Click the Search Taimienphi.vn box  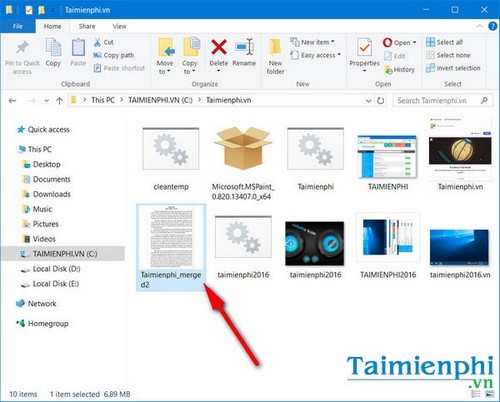click(x=442, y=101)
